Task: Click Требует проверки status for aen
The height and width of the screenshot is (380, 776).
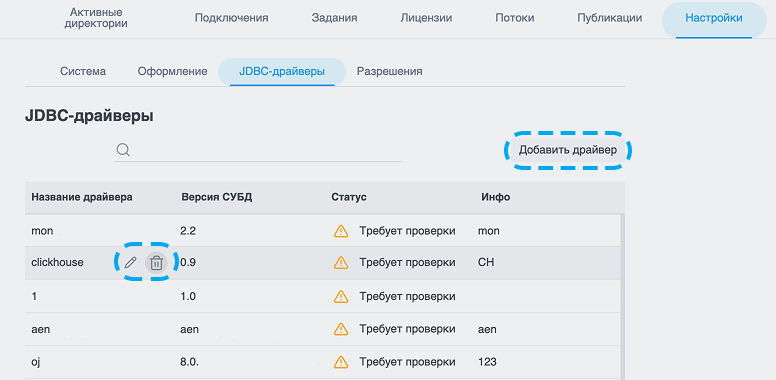Action: [407, 329]
